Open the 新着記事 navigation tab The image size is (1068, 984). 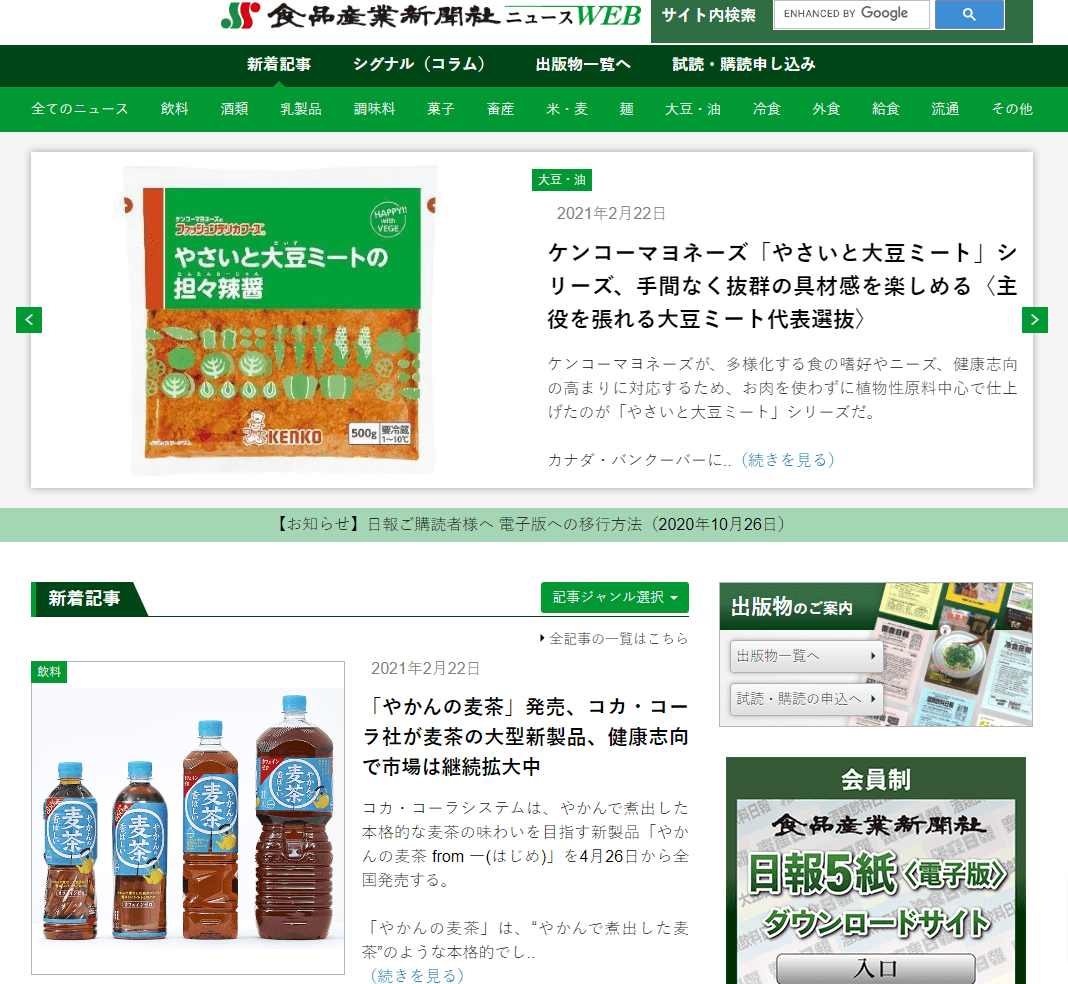[279, 65]
